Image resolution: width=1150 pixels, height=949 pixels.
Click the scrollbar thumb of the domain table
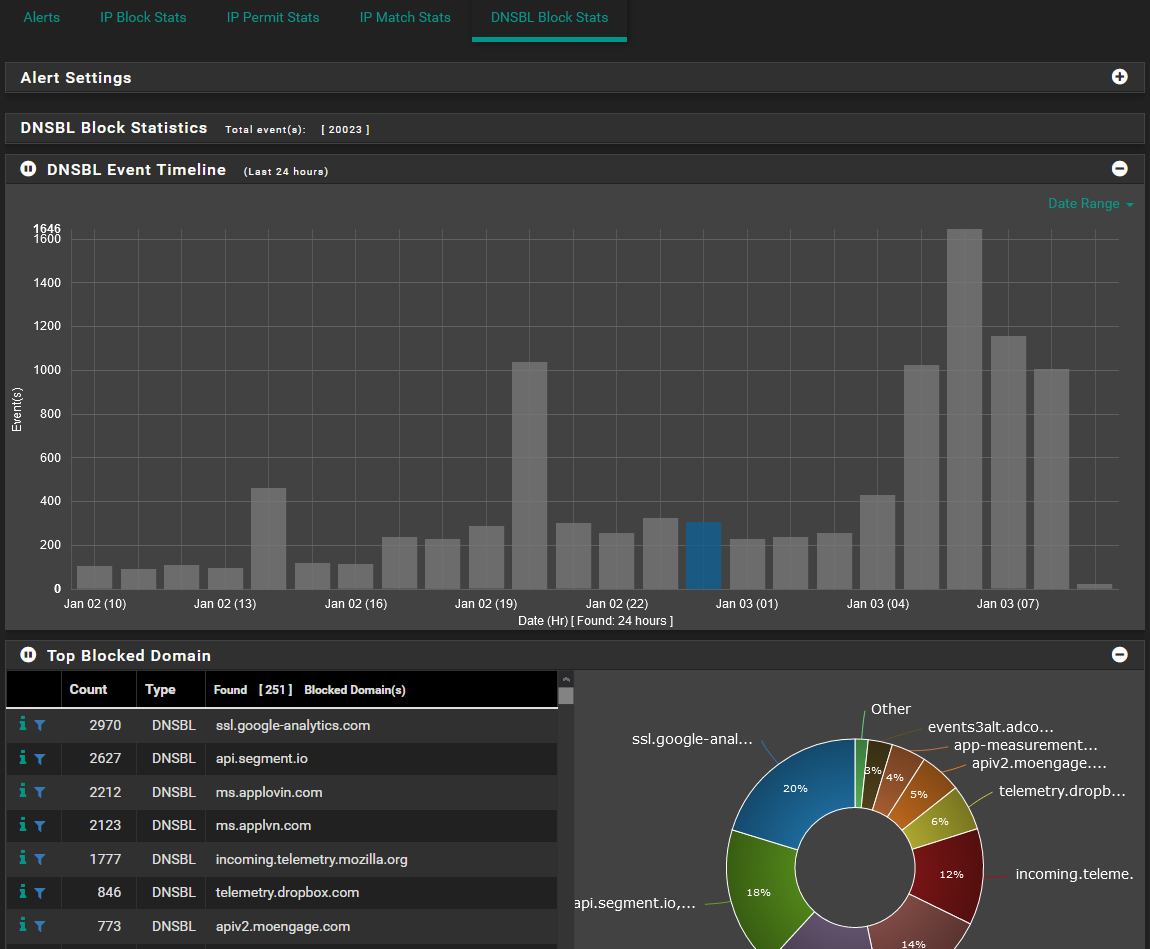(x=565, y=695)
